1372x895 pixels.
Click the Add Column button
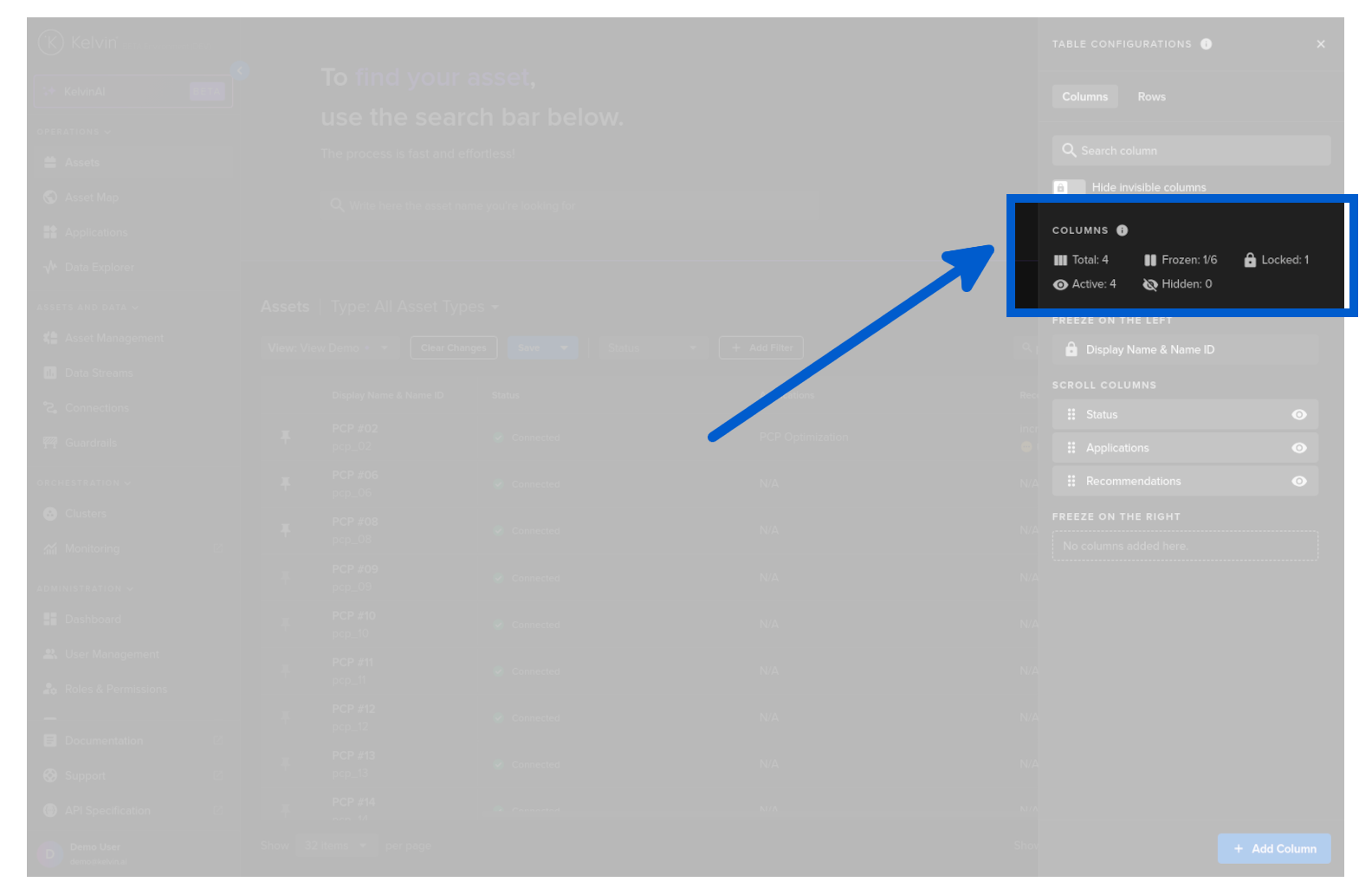[1274, 848]
